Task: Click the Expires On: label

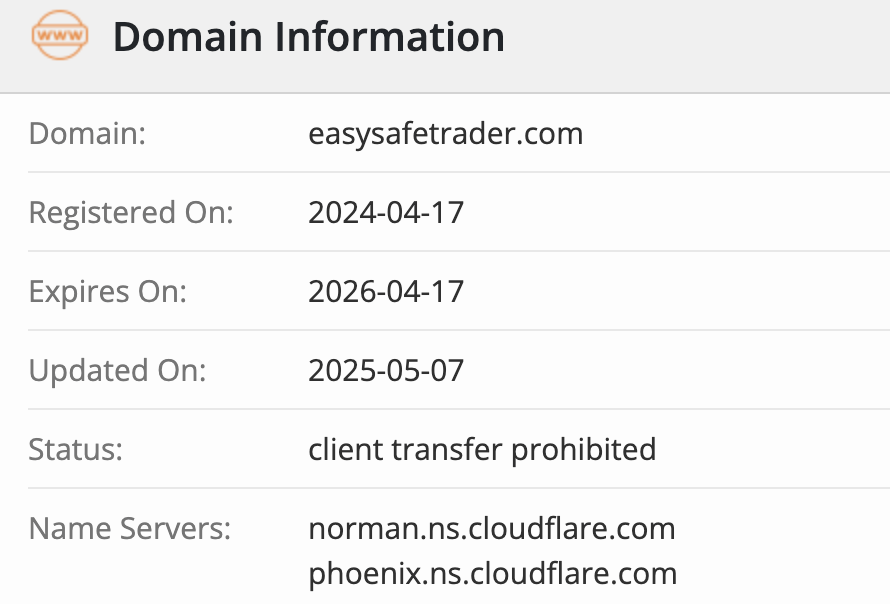Action: tap(108, 291)
